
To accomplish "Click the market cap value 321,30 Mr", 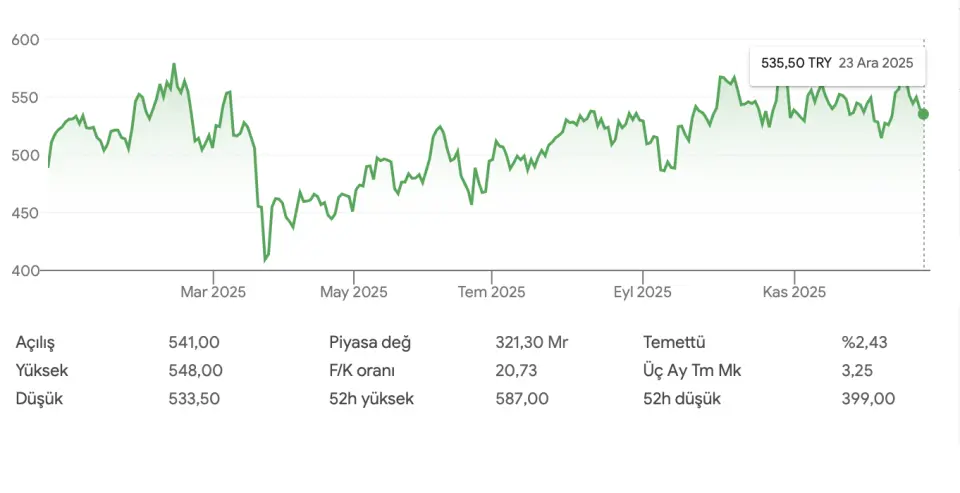I will pyautogui.click(x=531, y=342).
